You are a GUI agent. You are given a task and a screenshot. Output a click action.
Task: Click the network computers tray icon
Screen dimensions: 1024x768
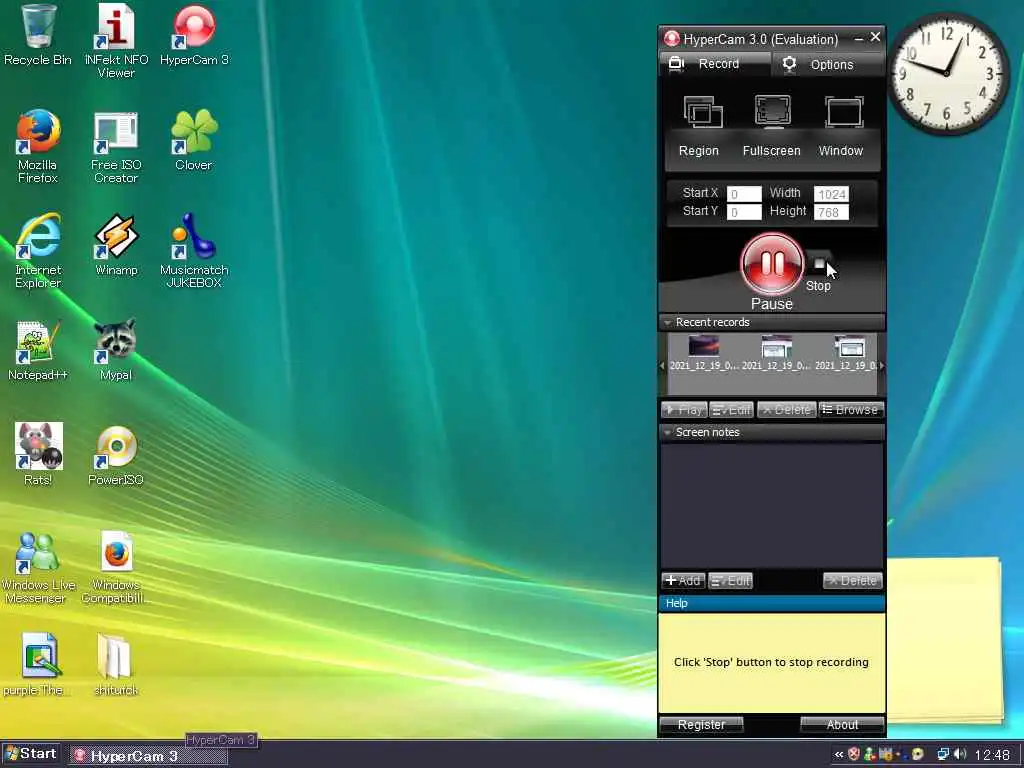943,755
